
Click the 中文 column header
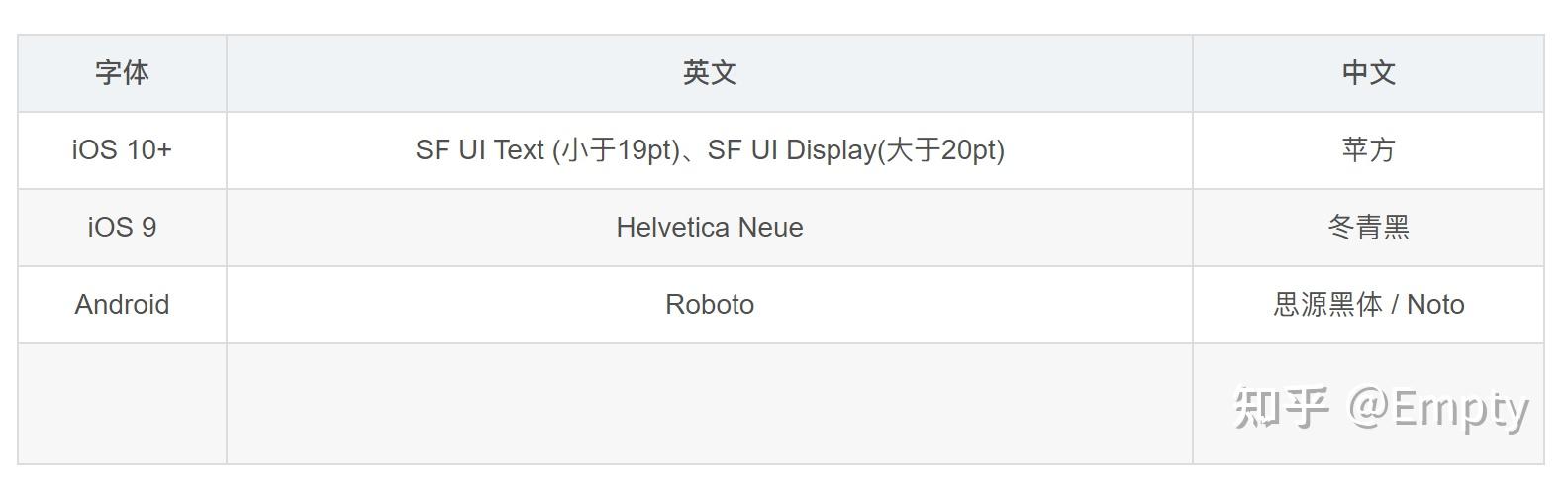[x=1368, y=73]
